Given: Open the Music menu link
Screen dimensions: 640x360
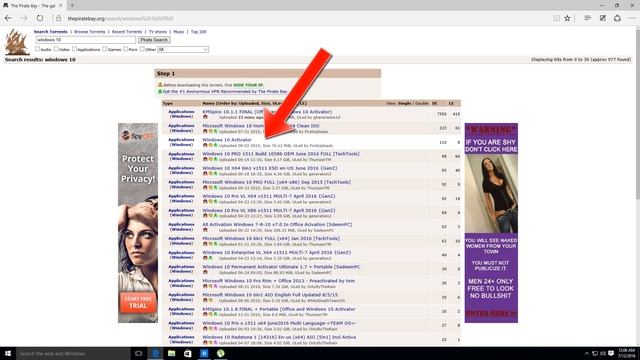Looking at the screenshot, I should coord(179,31).
